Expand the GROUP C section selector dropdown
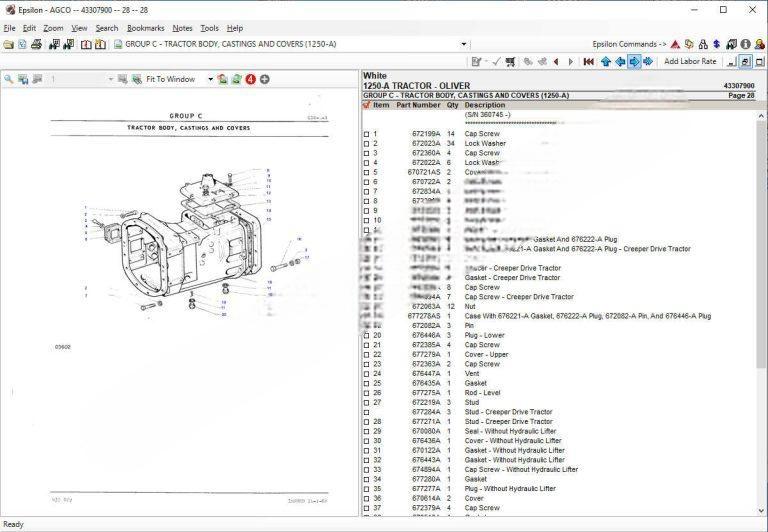The width and height of the screenshot is (768, 532). 463,44
